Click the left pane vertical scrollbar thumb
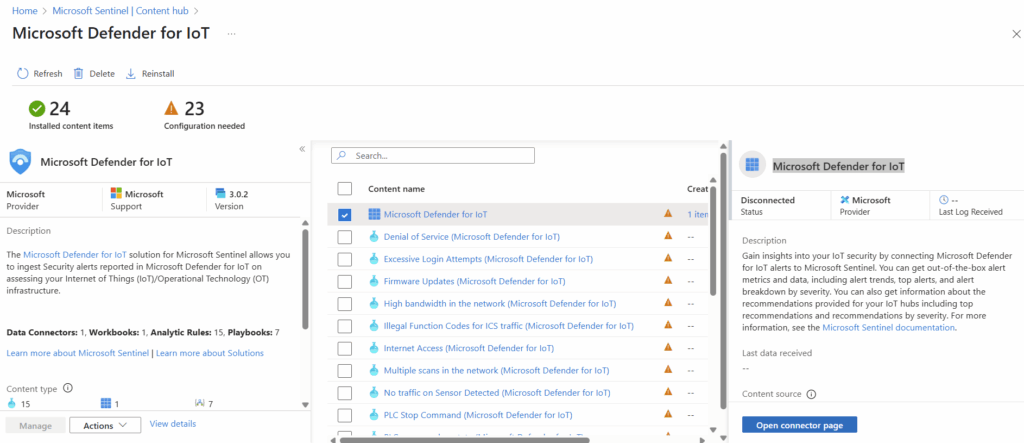 [x=305, y=278]
